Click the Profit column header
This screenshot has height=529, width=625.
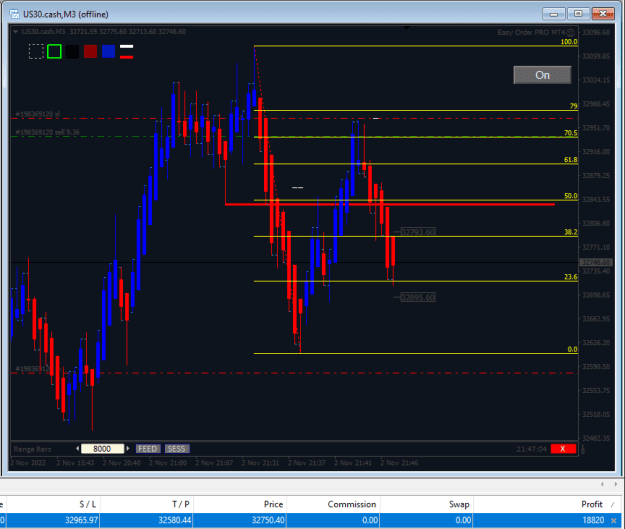click(592, 504)
